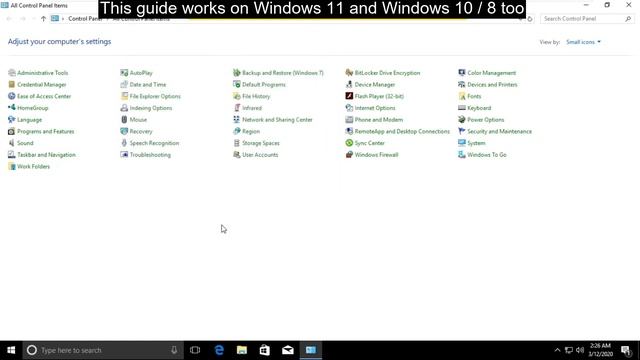Screen dimensions: 640x360
Task: Open the Recovery link
Action: [x=141, y=131]
